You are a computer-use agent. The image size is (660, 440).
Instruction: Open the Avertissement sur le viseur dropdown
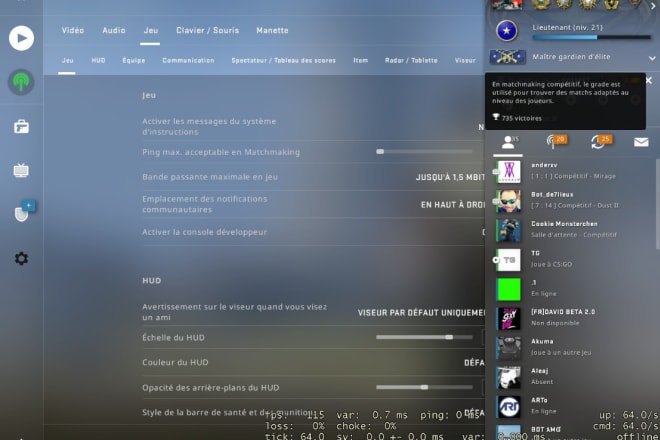pyautogui.click(x=421, y=313)
